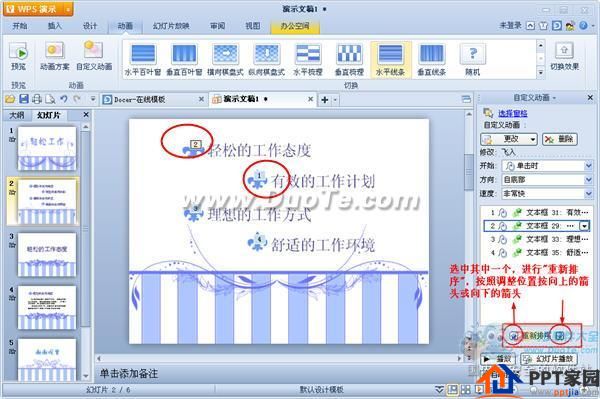Select the 水平梳理 transition
Viewport: 600px width, 399px height.
coord(308,59)
